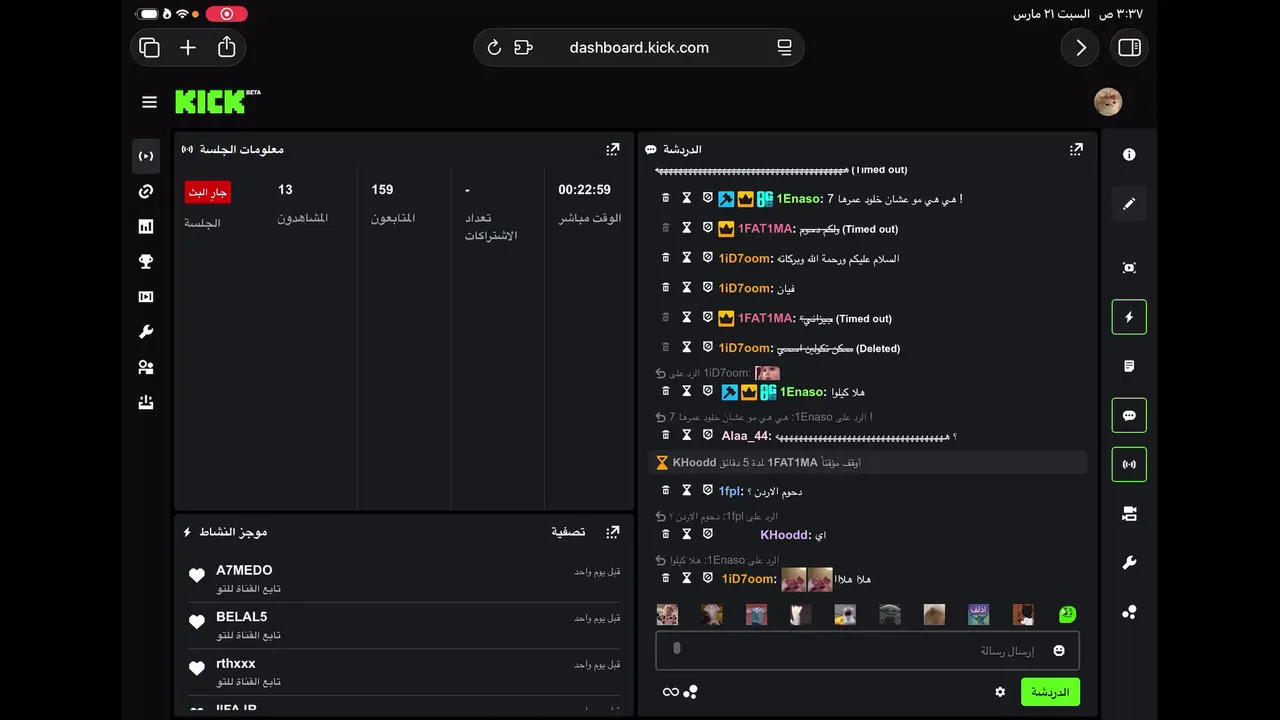Click the dashboard.kick.com address bar
Viewport: 1280px width, 720px height.
pyautogui.click(x=639, y=47)
